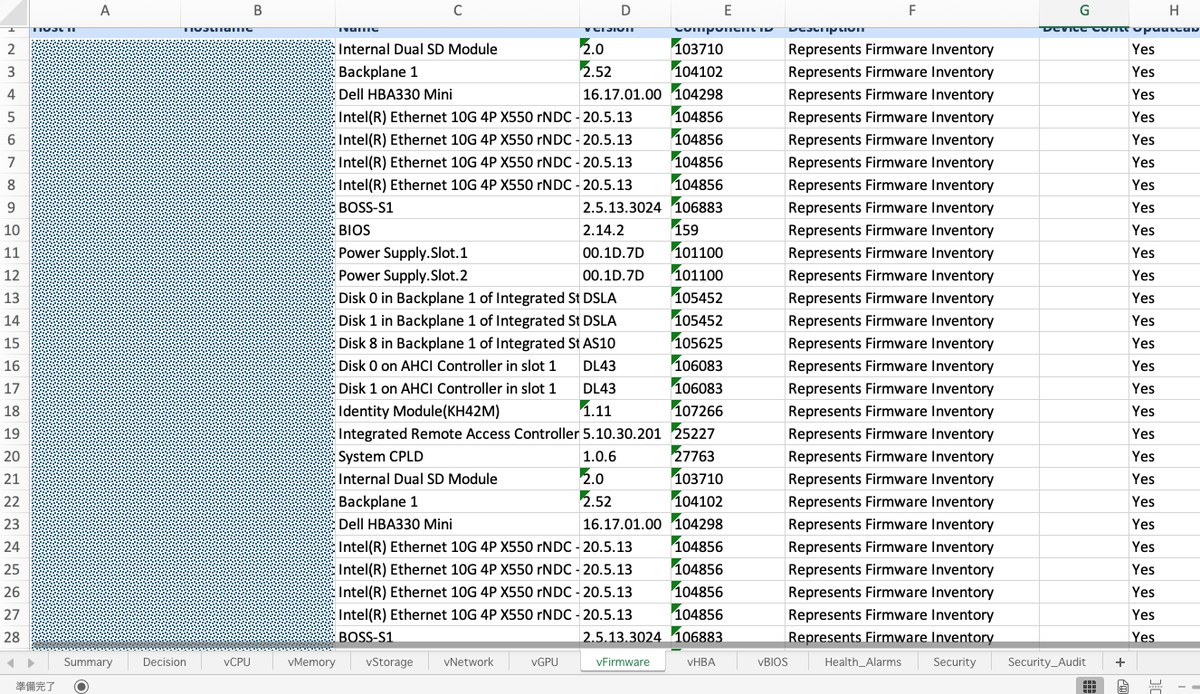Click component ID 106883 in row 9
The width and height of the screenshot is (1200, 694).
tap(728, 208)
